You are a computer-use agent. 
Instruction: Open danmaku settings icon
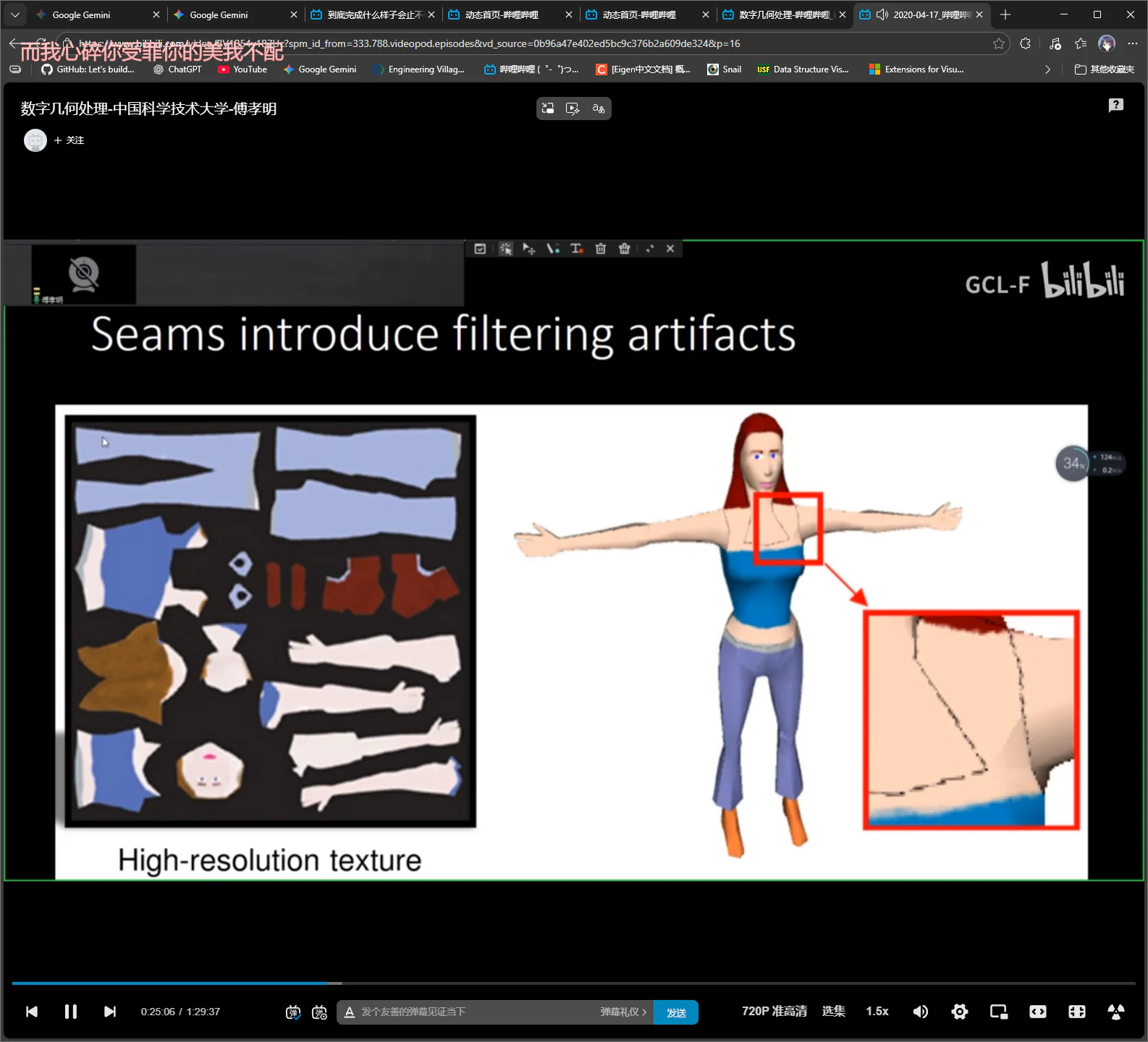point(319,1012)
